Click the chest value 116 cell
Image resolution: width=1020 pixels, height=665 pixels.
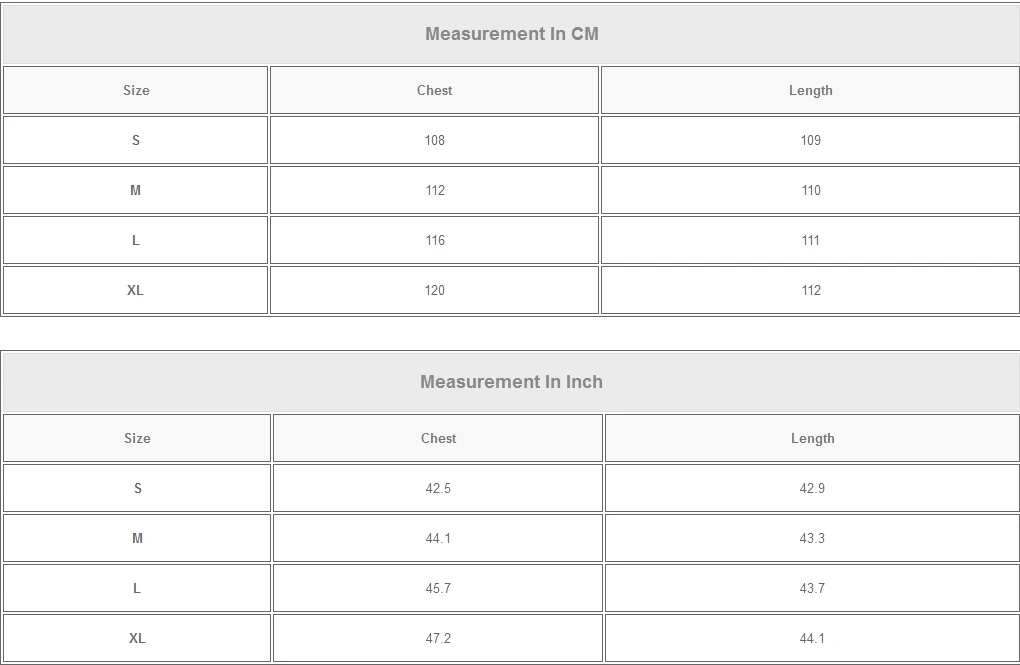(434, 240)
